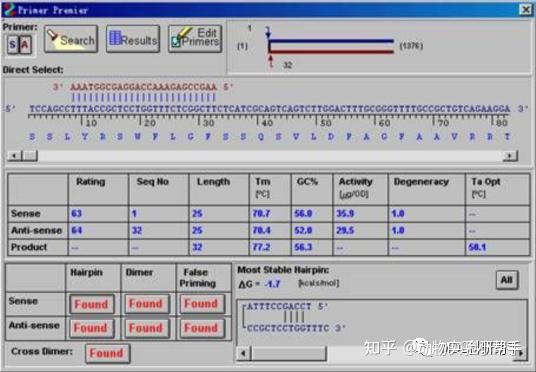This screenshot has width=536, height=372.
Task: Click Anti-sense Tm value 70.4
Action: [261, 230]
